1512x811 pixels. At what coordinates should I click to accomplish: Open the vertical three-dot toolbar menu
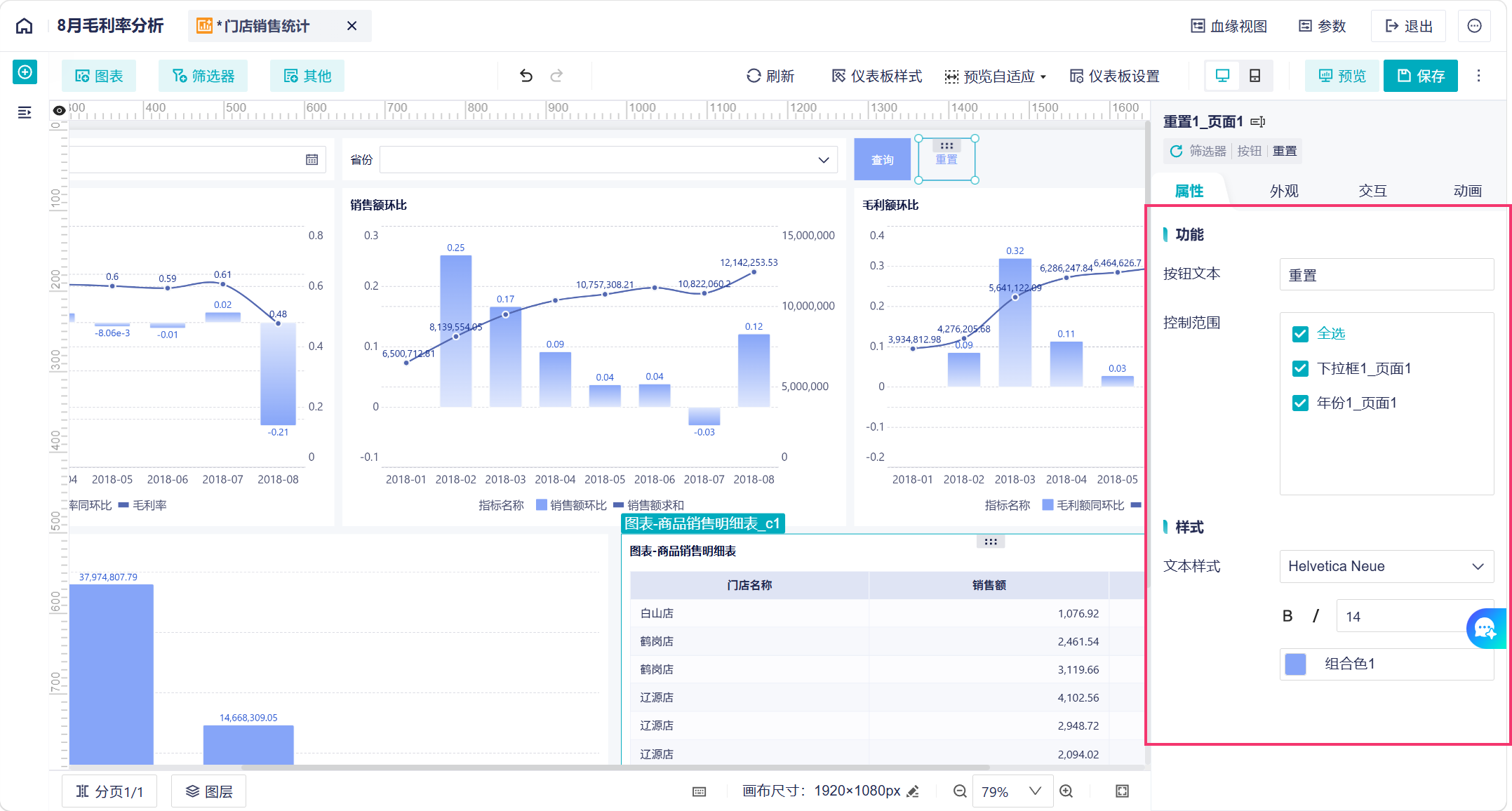click(x=1478, y=76)
